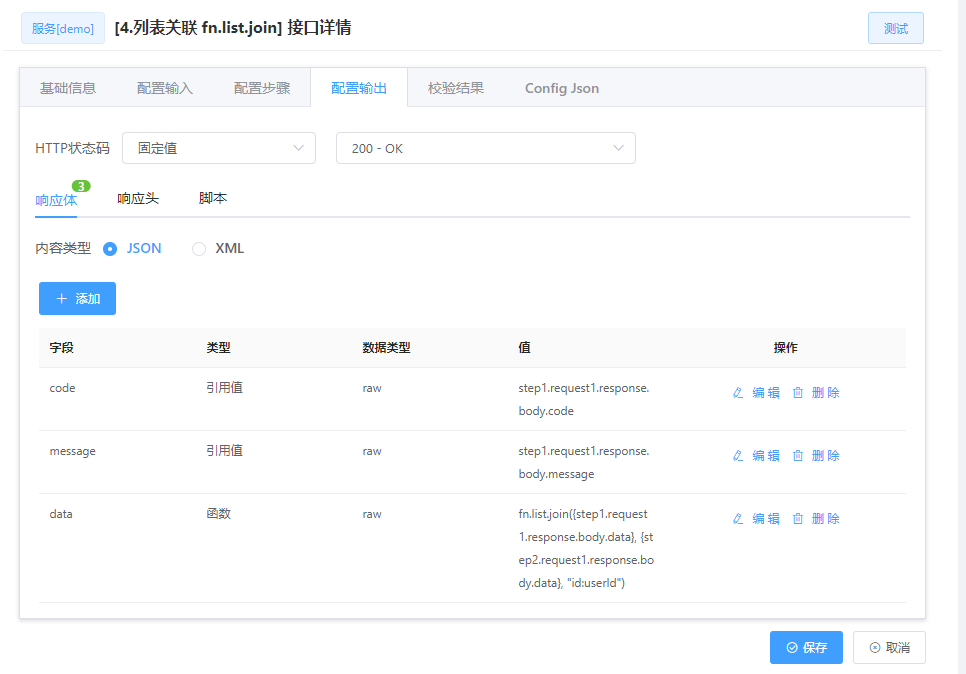Click the checkmark icon on the 保存 button

791,647
